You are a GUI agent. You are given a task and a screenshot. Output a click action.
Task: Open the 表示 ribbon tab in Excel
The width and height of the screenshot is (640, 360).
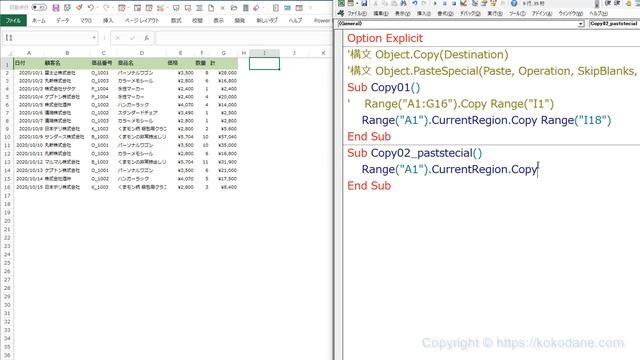click(x=218, y=20)
